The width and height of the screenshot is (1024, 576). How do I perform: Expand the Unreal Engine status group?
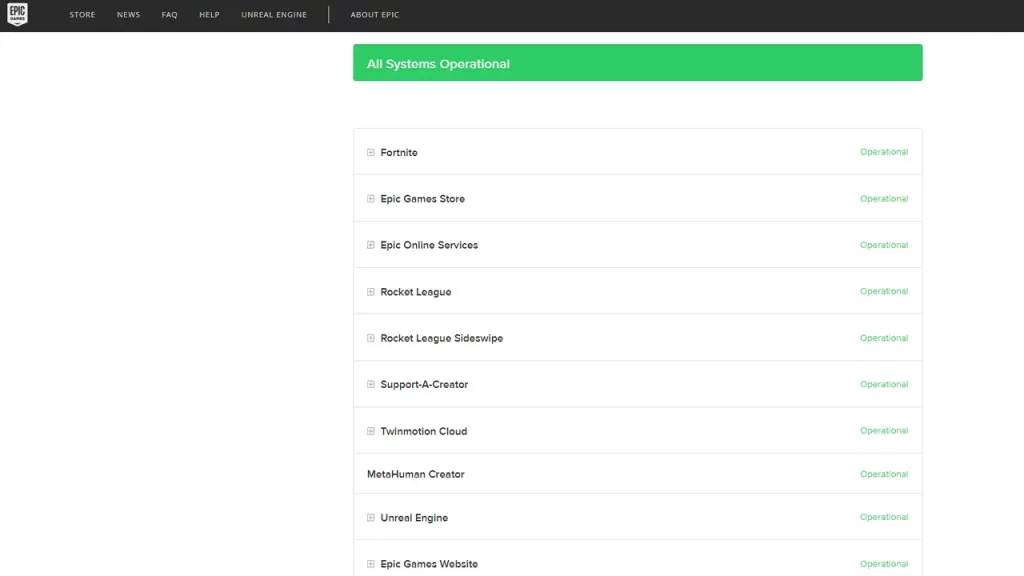click(371, 518)
